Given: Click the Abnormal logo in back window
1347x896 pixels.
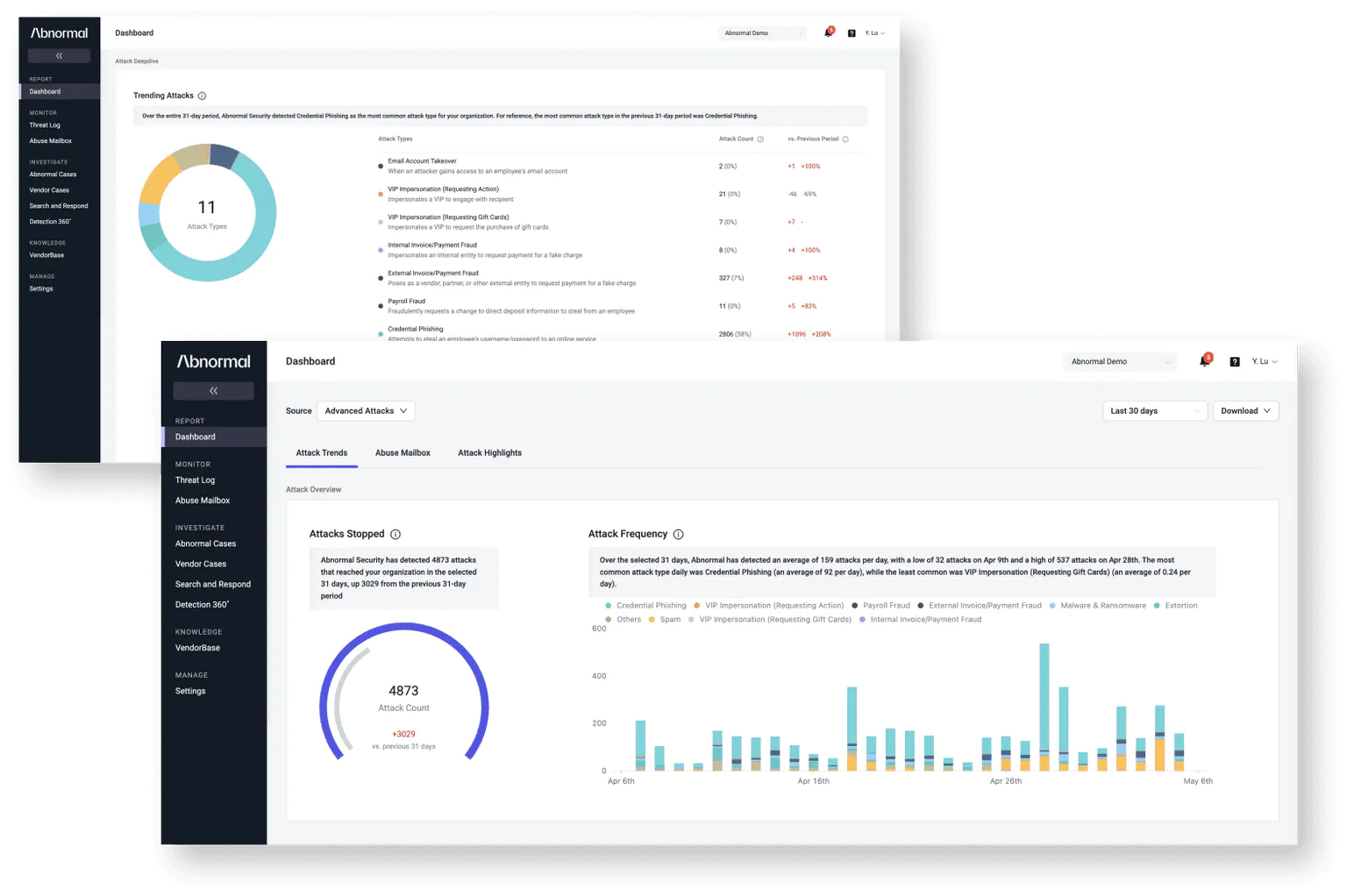Looking at the screenshot, I should pyautogui.click(x=59, y=33).
